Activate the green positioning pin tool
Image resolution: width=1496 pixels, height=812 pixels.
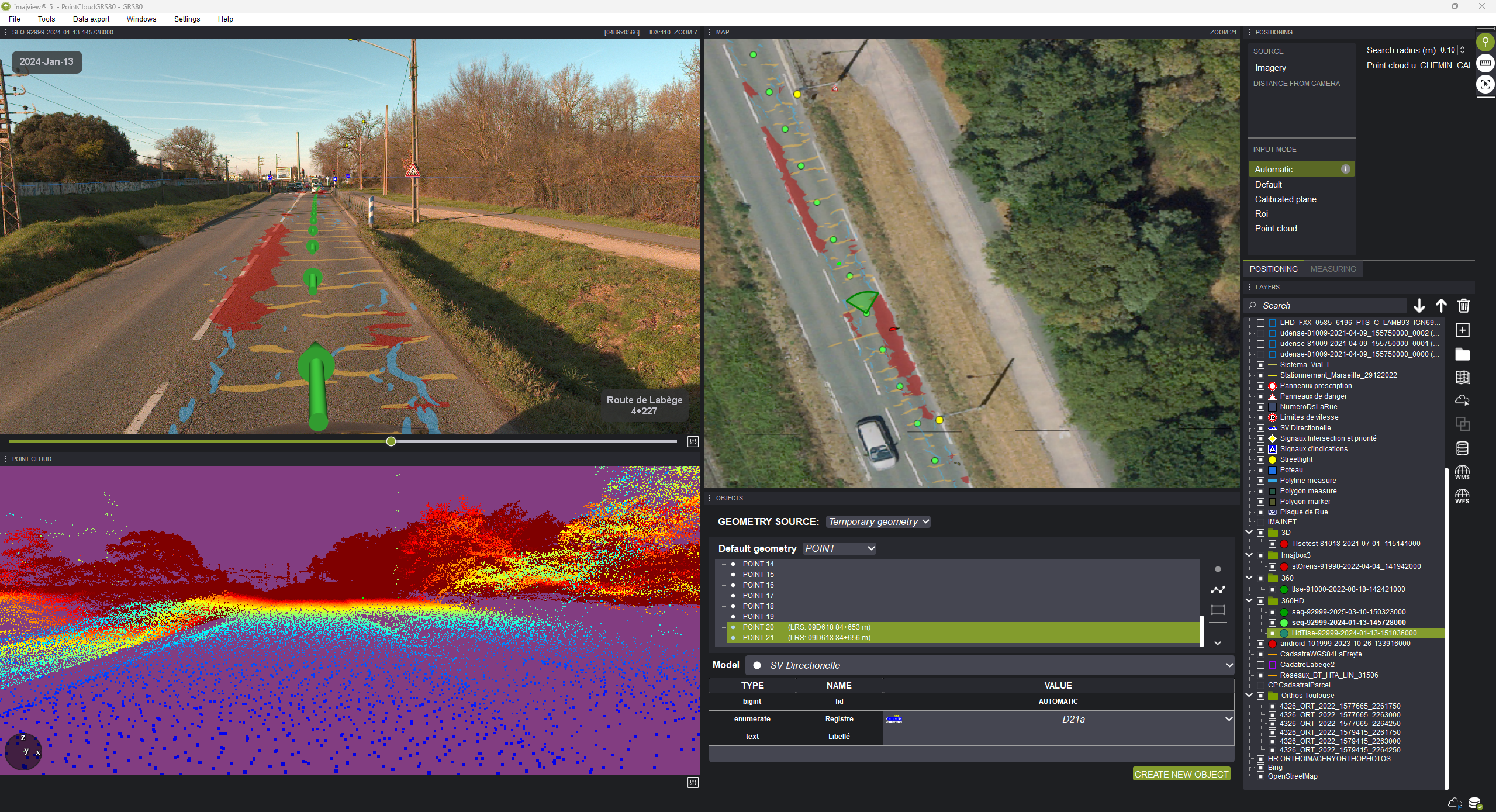(1485, 42)
